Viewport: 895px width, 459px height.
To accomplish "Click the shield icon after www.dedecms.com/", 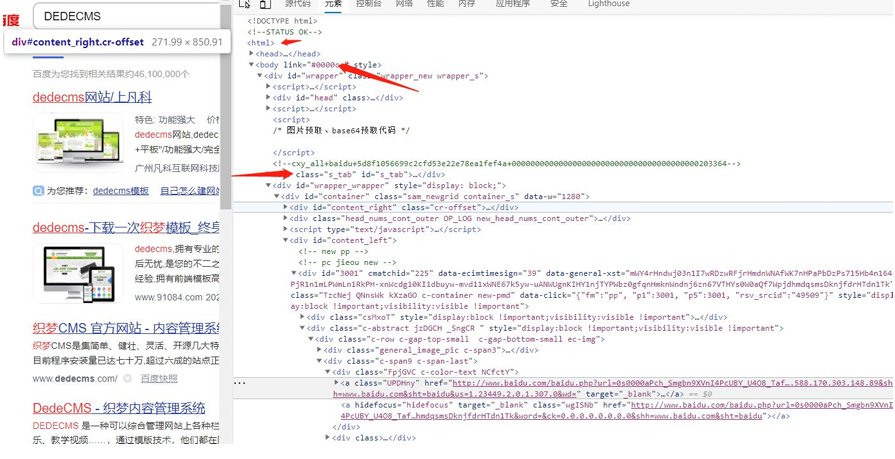I will click(x=128, y=379).
